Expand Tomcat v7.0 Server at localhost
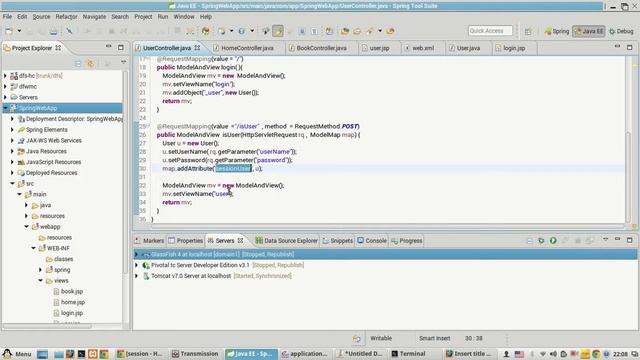The height and width of the screenshot is (360, 640). click(137, 276)
